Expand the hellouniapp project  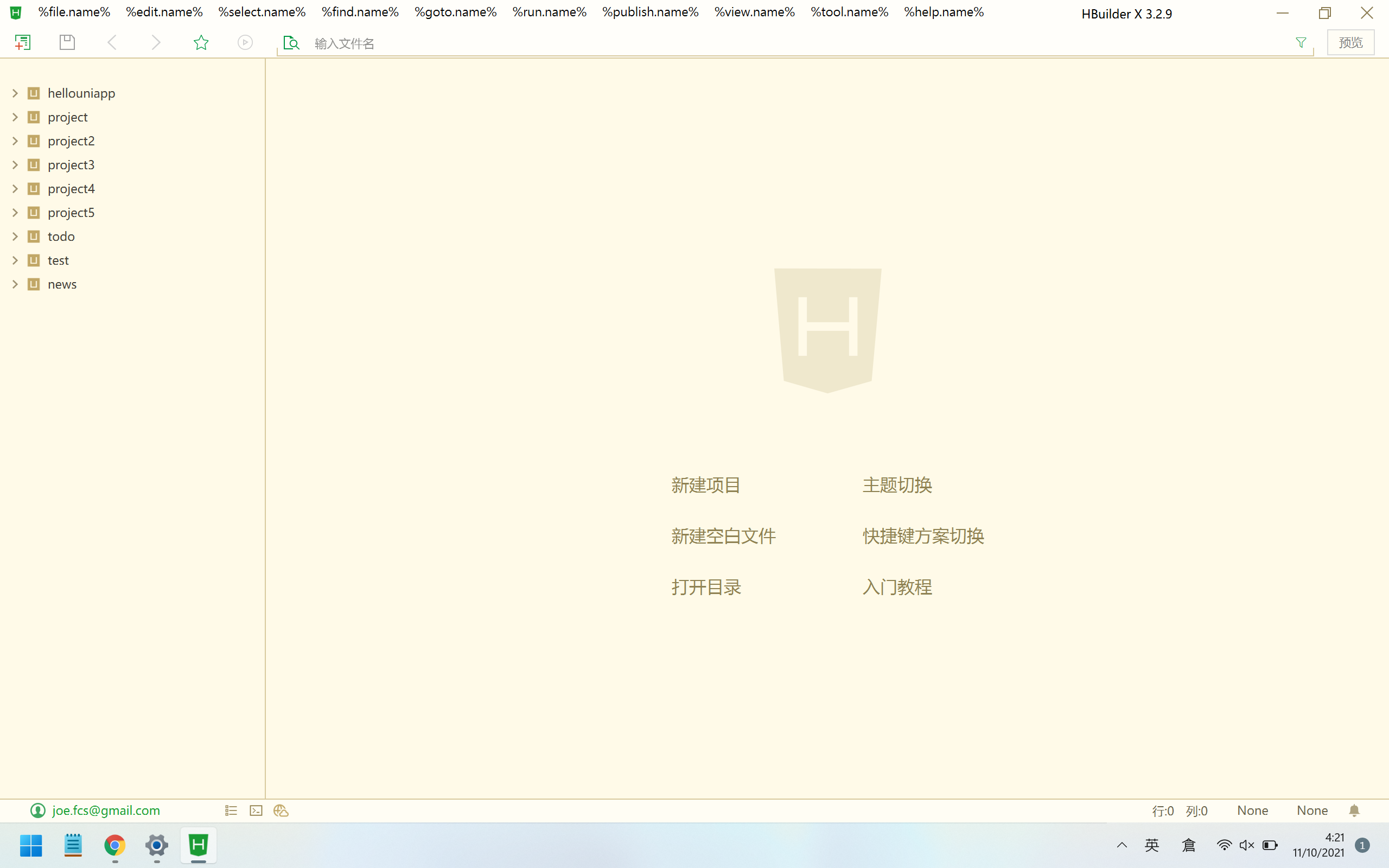point(16,93)
